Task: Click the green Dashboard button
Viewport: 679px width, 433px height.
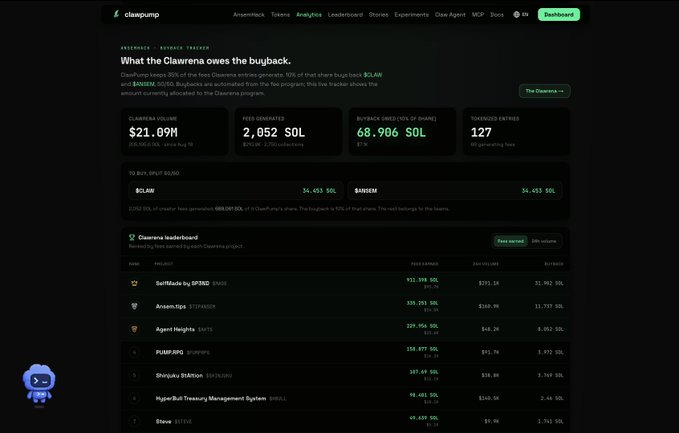Action: coord(559,14)
